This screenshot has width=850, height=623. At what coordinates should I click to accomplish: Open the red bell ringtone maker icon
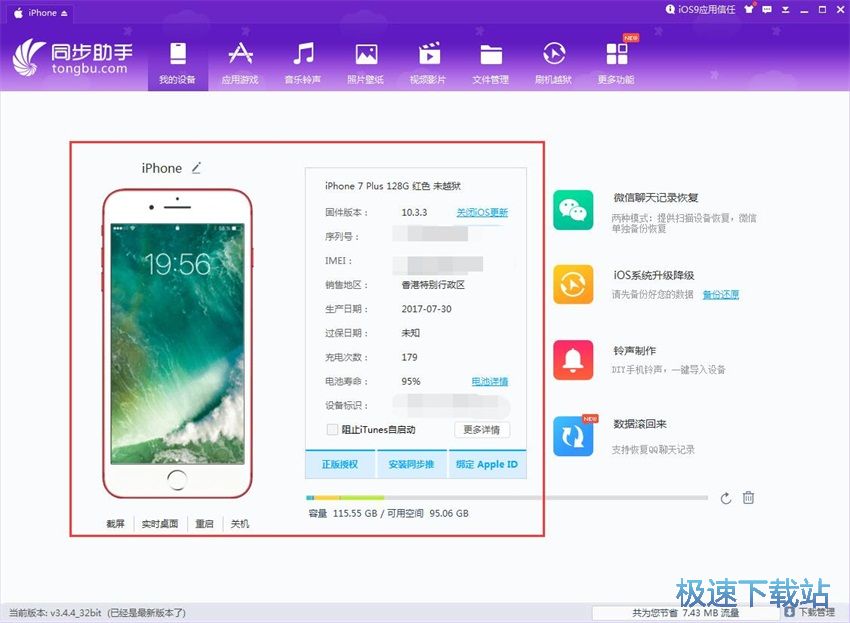(x=573, y=360)
